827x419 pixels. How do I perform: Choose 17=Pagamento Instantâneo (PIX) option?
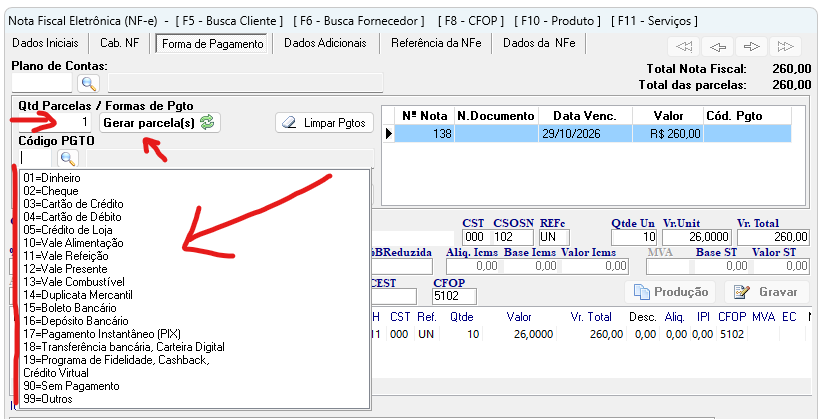coord(102,334)
